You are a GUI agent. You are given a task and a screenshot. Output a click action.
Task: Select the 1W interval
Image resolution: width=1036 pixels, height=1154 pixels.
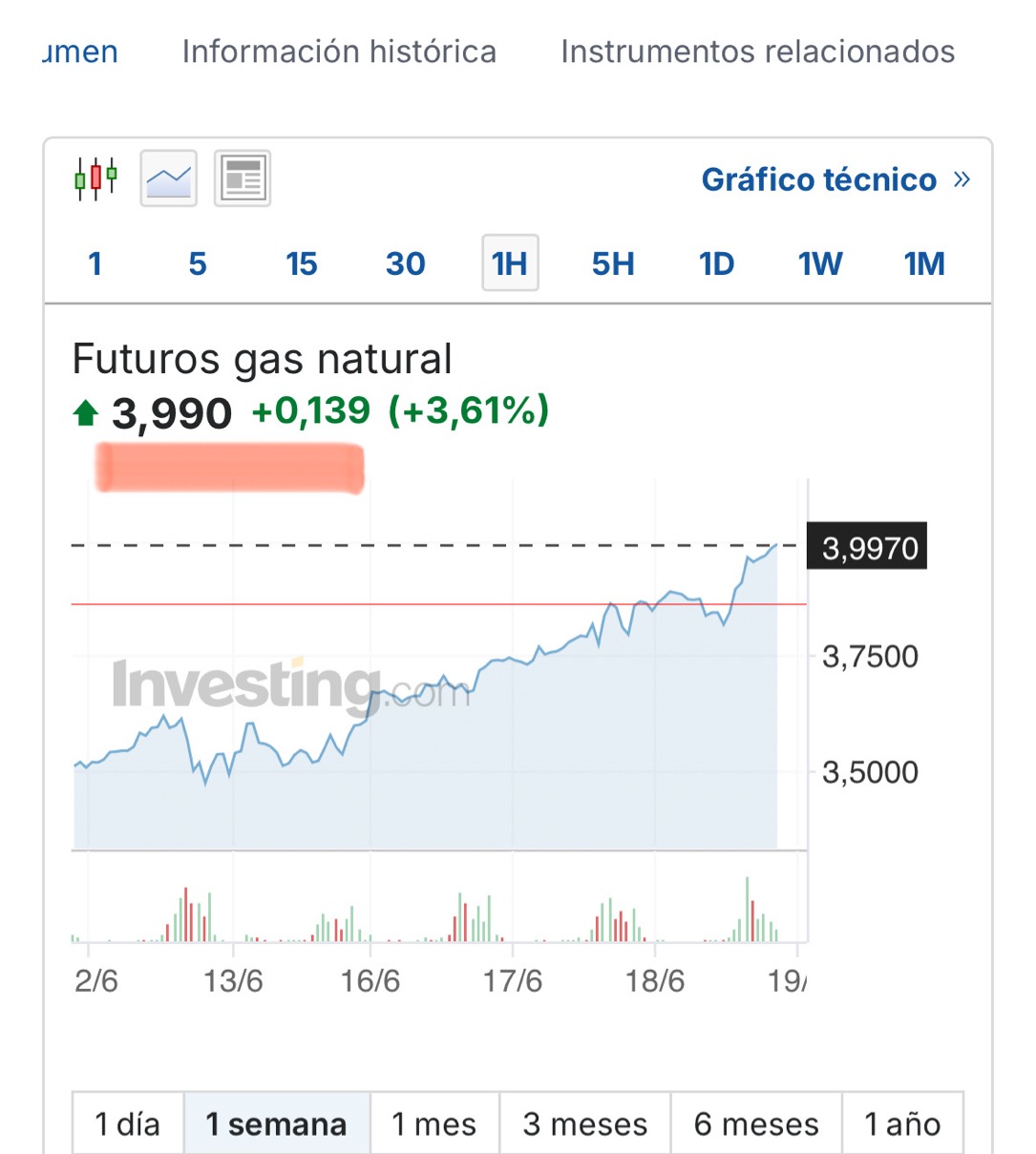click(x=820, y=263)
